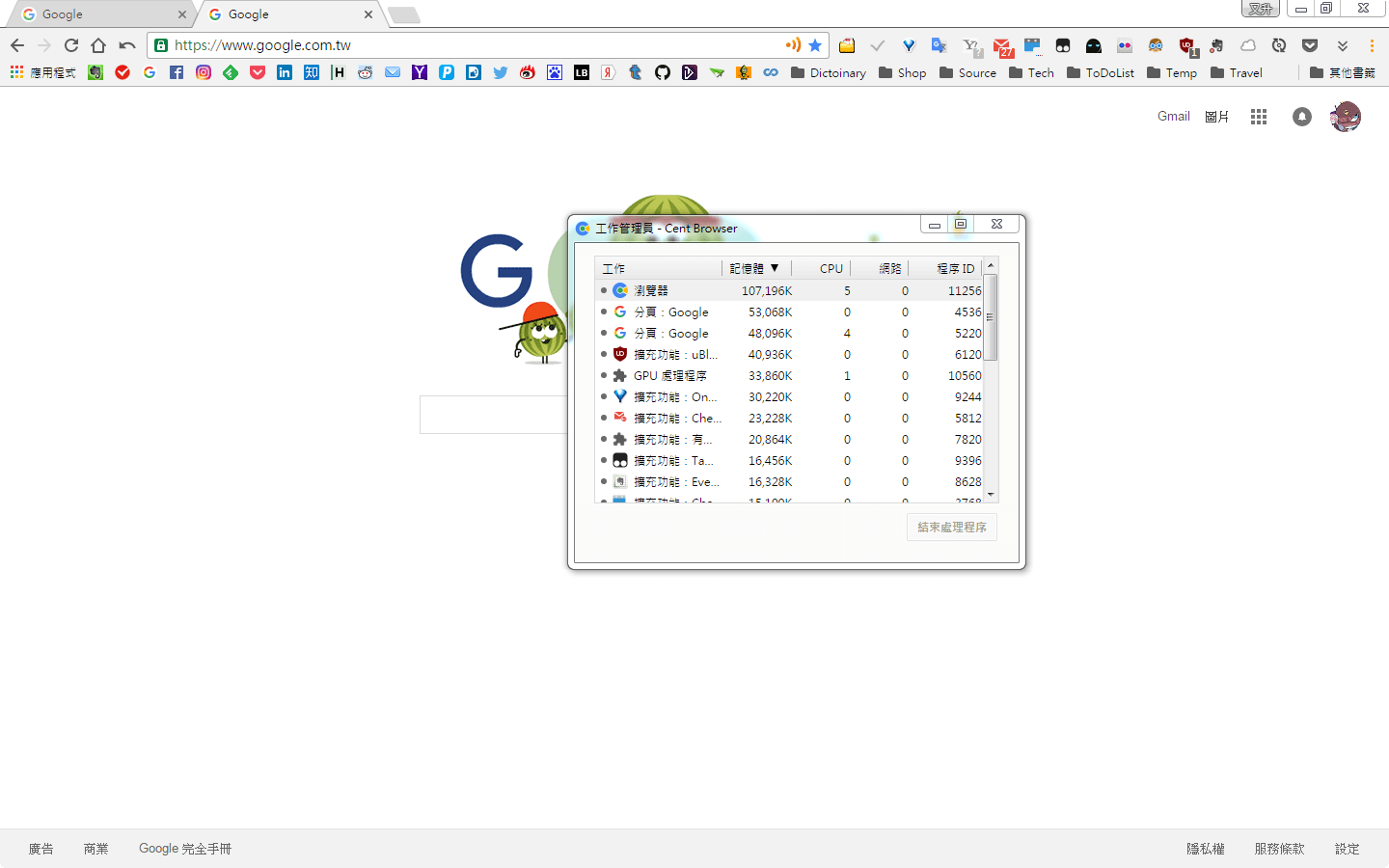Image resolution: width=1389 pixels, height=868 pixels.
Task: Click the notification bell on the Google page
Action: click(1301, 116)
